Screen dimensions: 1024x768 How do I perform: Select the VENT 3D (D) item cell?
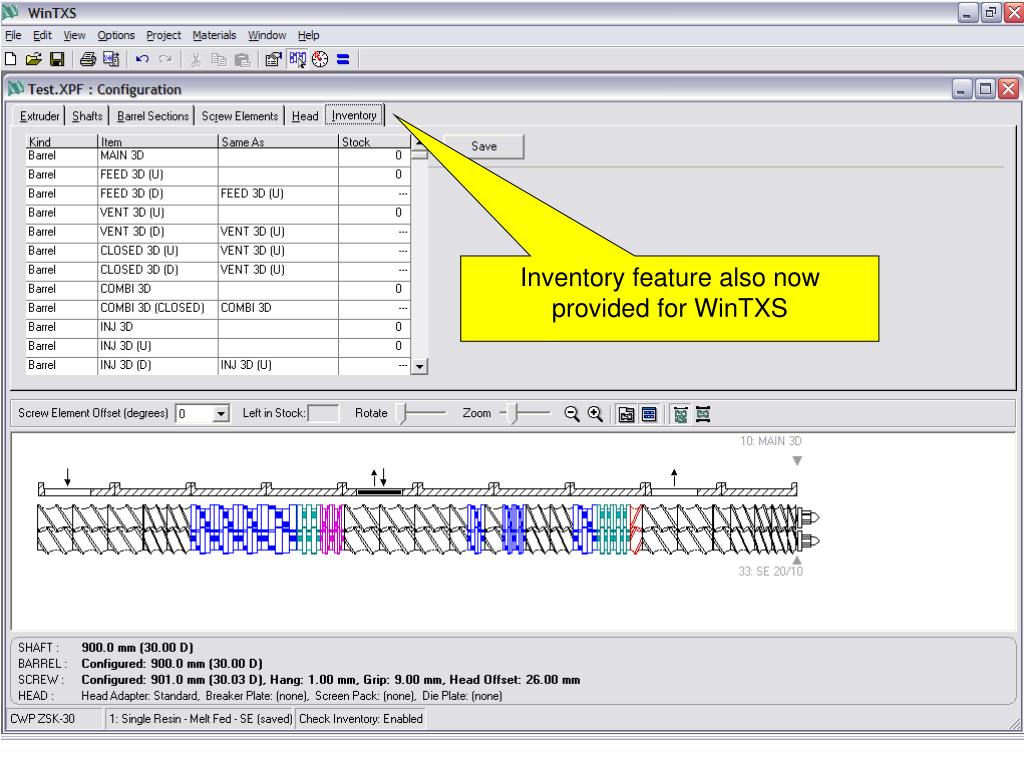(x=157, y=232)
